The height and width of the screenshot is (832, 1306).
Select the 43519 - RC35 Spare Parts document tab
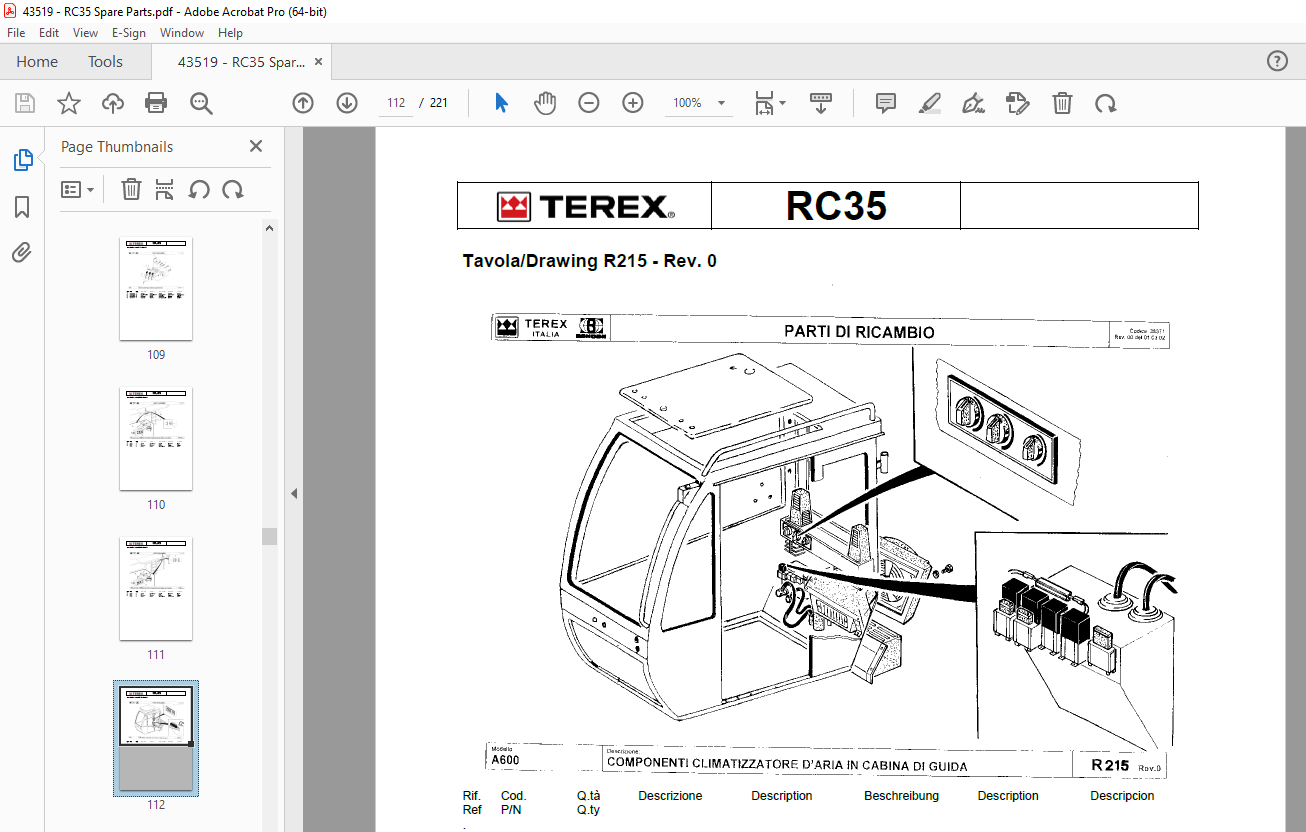pyautogui.click(x=241, y=61)
